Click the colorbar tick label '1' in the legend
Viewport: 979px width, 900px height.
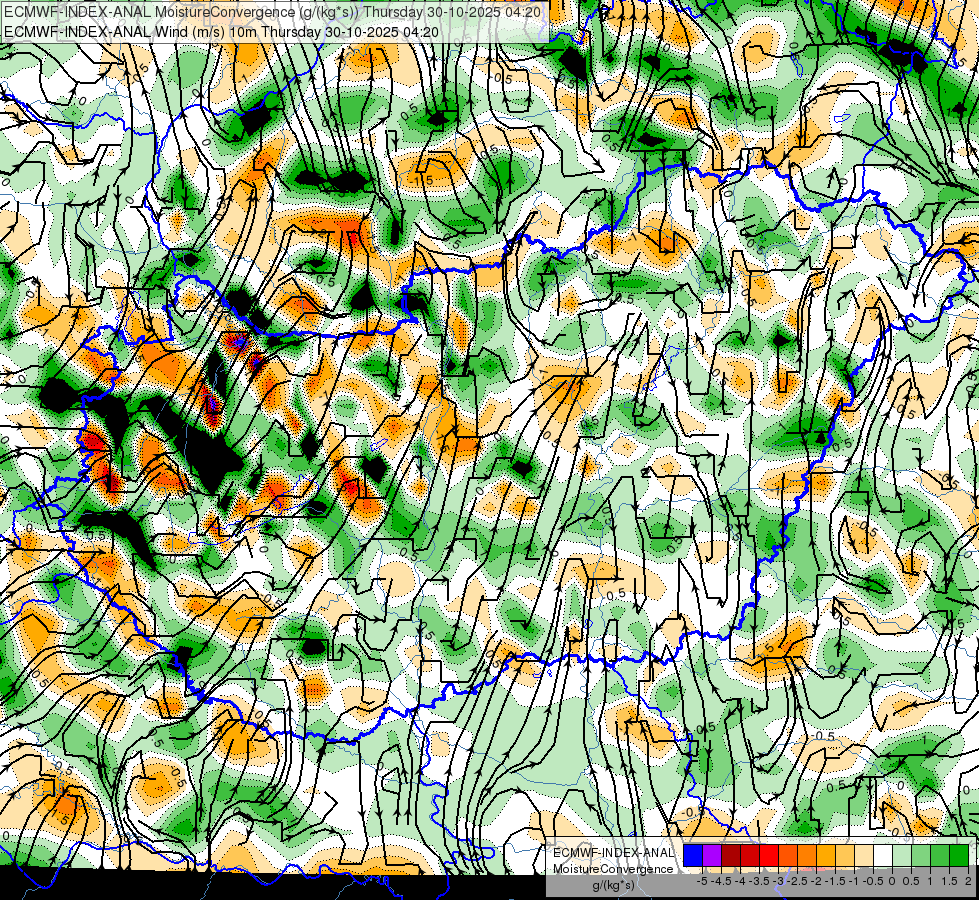click(930, 881)
